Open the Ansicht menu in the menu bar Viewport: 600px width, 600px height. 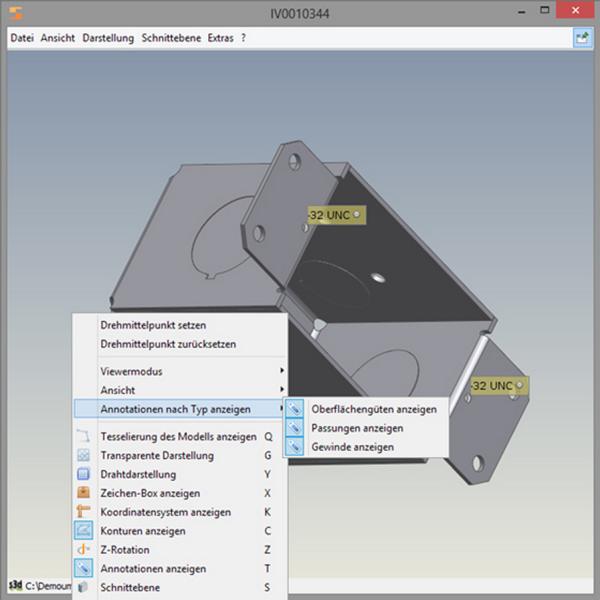tap(57, 38)
